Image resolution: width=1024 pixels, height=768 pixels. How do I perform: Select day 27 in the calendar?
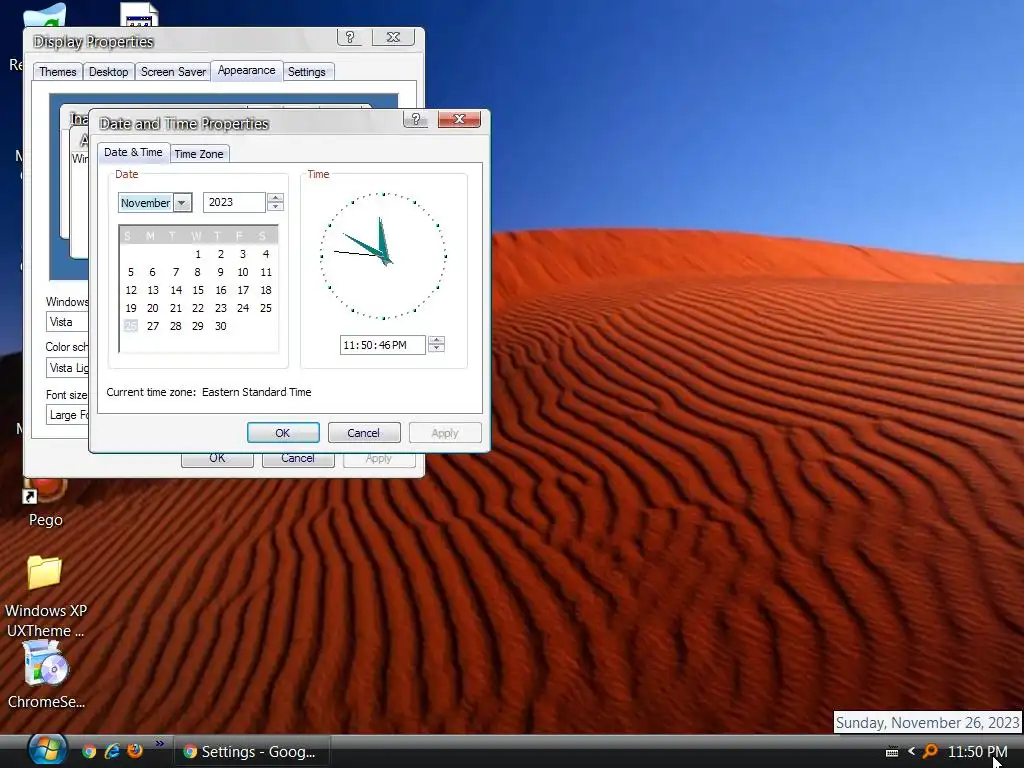coord(153,326)
